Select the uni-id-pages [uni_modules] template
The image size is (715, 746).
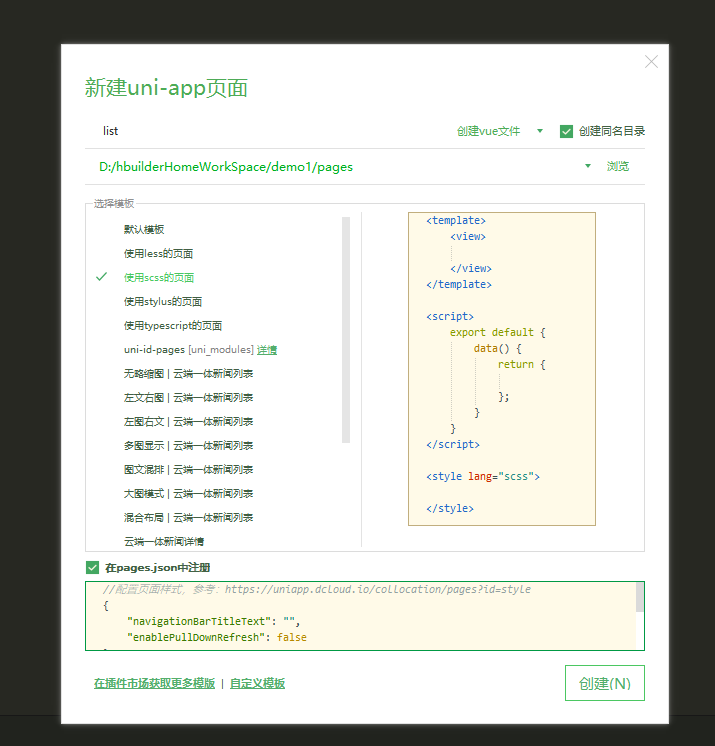[x=188, y=350]
